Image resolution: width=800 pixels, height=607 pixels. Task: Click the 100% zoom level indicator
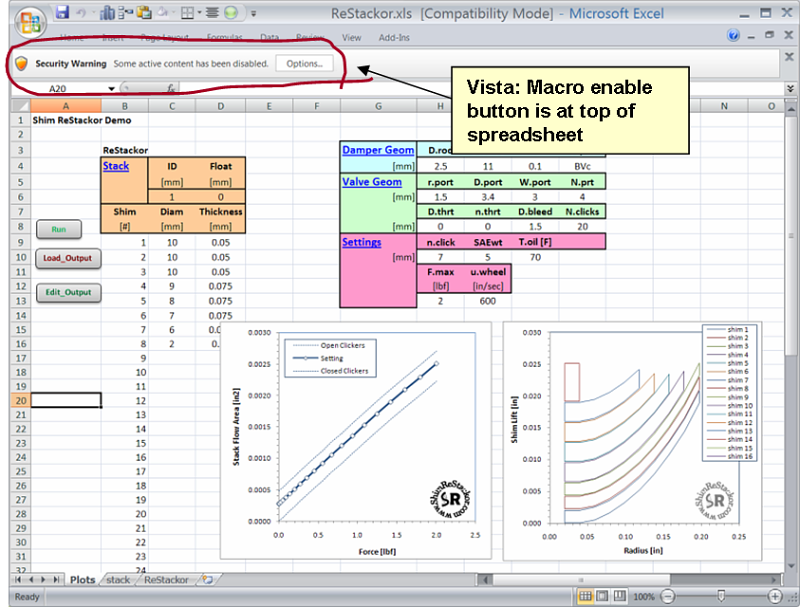pos(644,596)
